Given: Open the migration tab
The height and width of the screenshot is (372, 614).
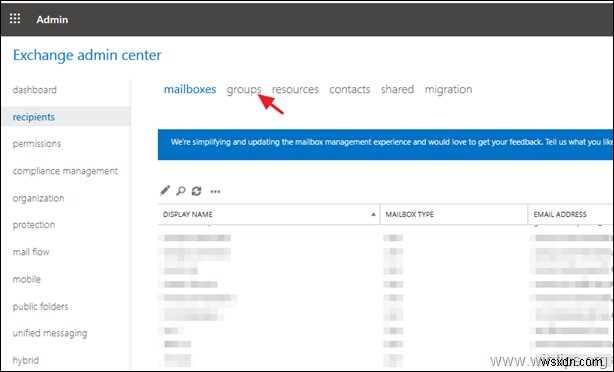Looking at the screenshot, I should click(448, 90).
